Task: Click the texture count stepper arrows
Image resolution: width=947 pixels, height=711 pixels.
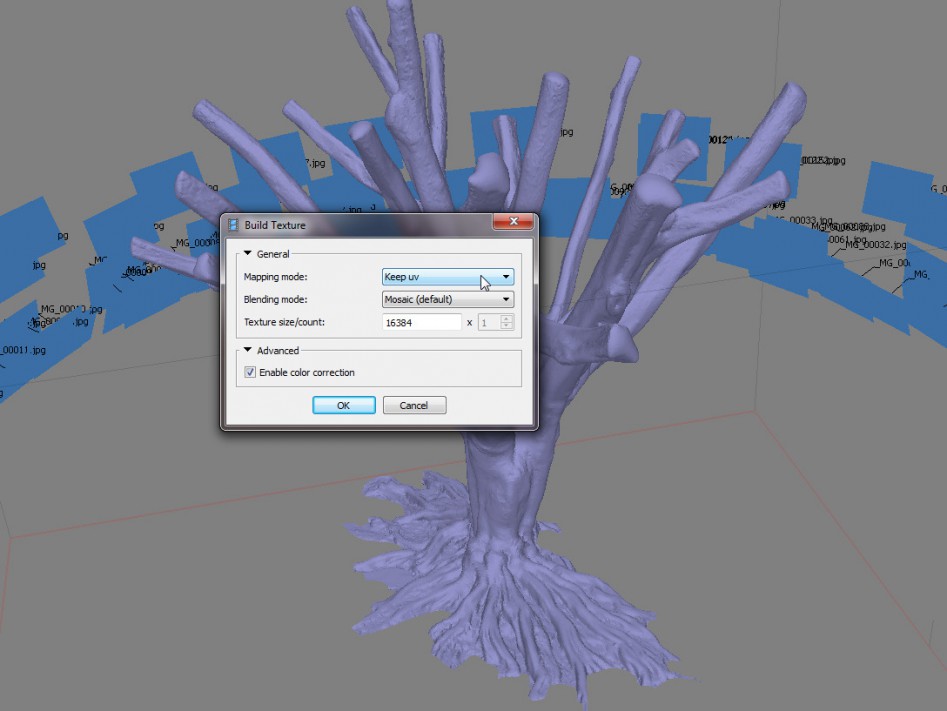Action: [x=507, y=323]
